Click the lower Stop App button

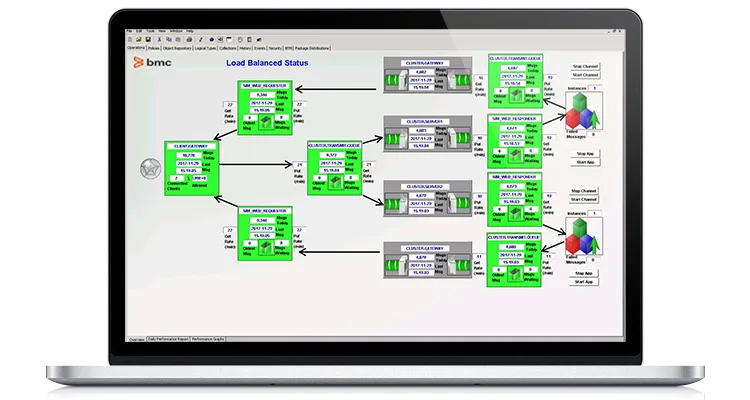(584, 273)
